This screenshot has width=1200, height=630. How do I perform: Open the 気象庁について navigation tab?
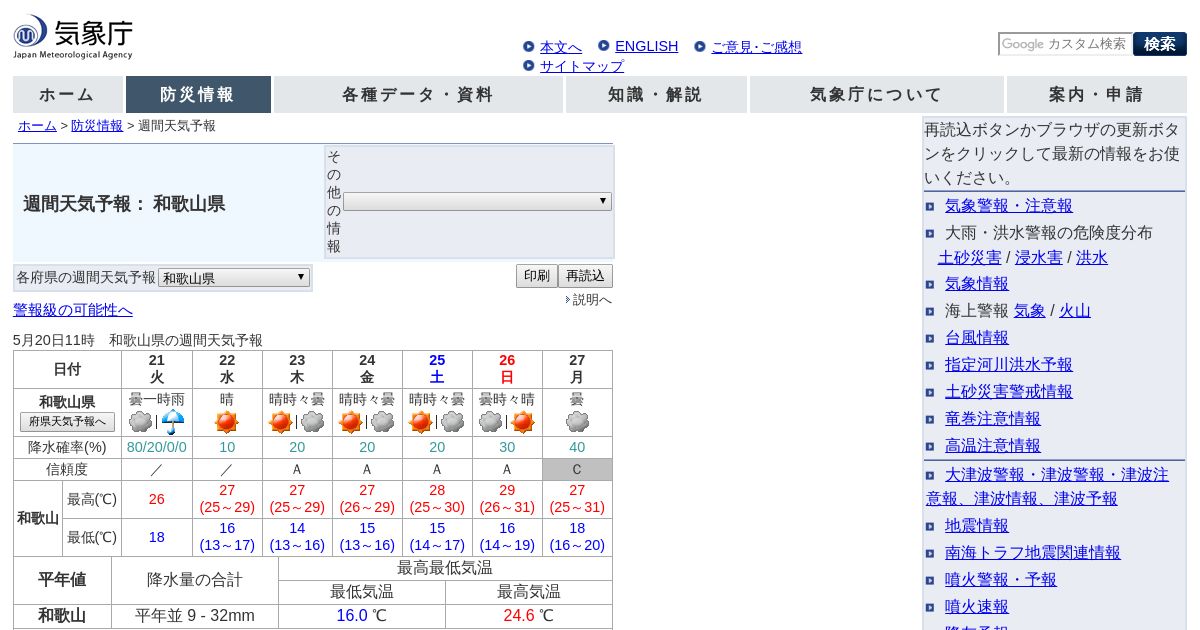876,95
